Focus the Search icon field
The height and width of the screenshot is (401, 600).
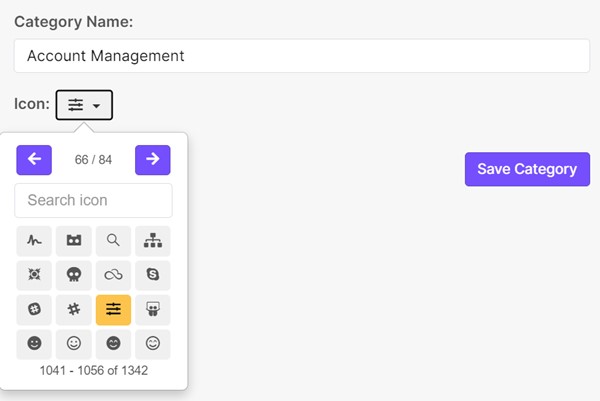tap(93, 200)
